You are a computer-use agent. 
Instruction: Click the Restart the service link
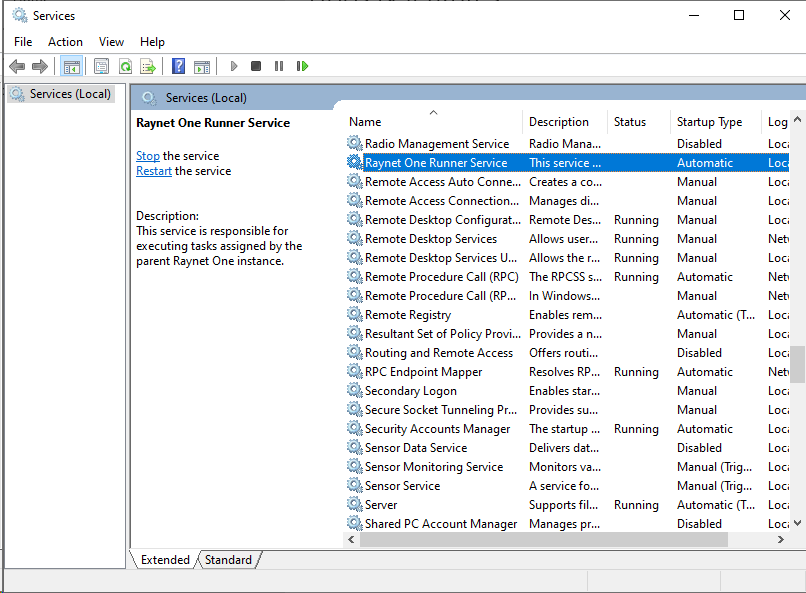pos(154,171)
